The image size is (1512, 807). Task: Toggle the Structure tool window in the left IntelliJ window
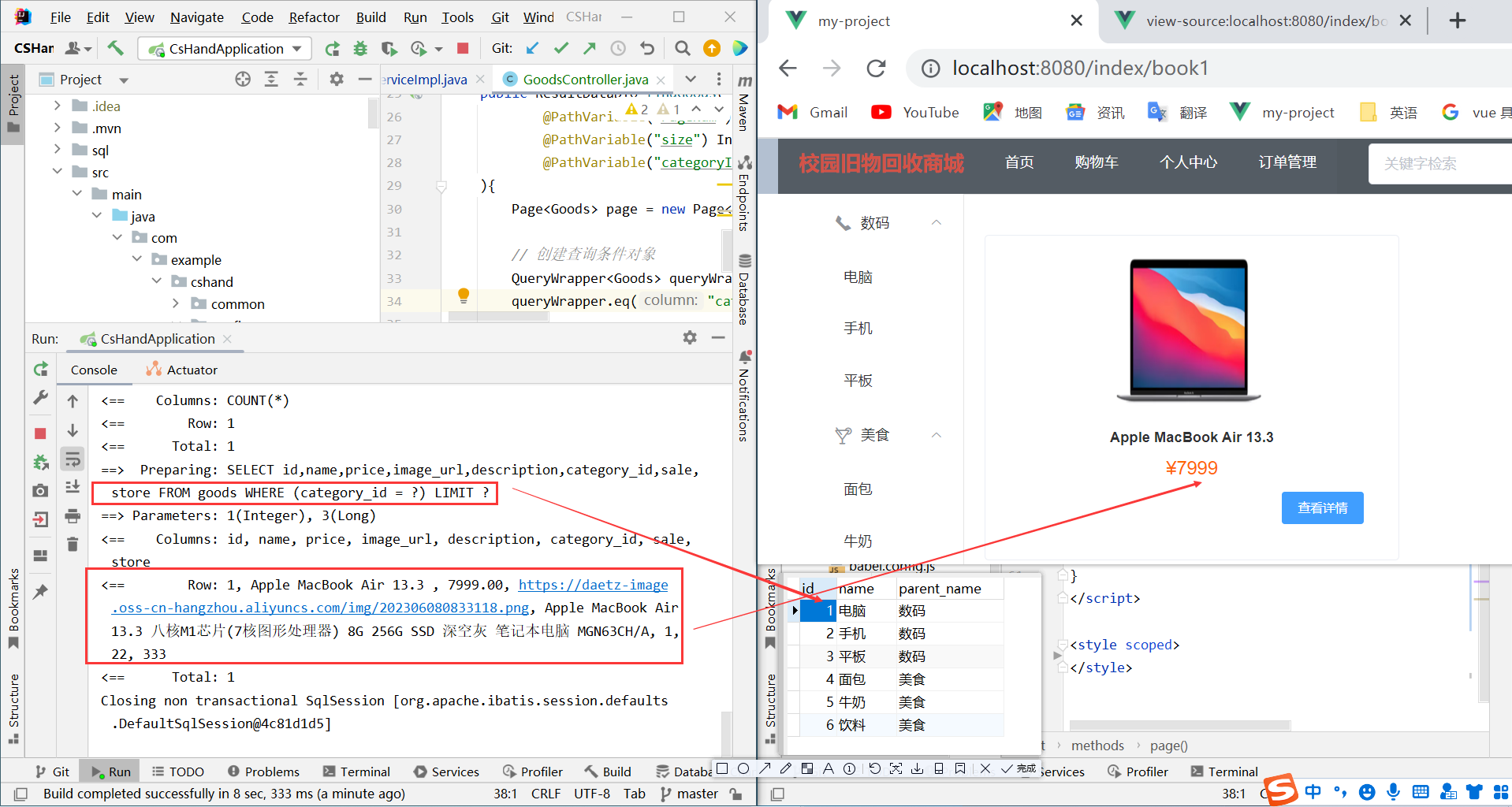(x=13, y=708)
